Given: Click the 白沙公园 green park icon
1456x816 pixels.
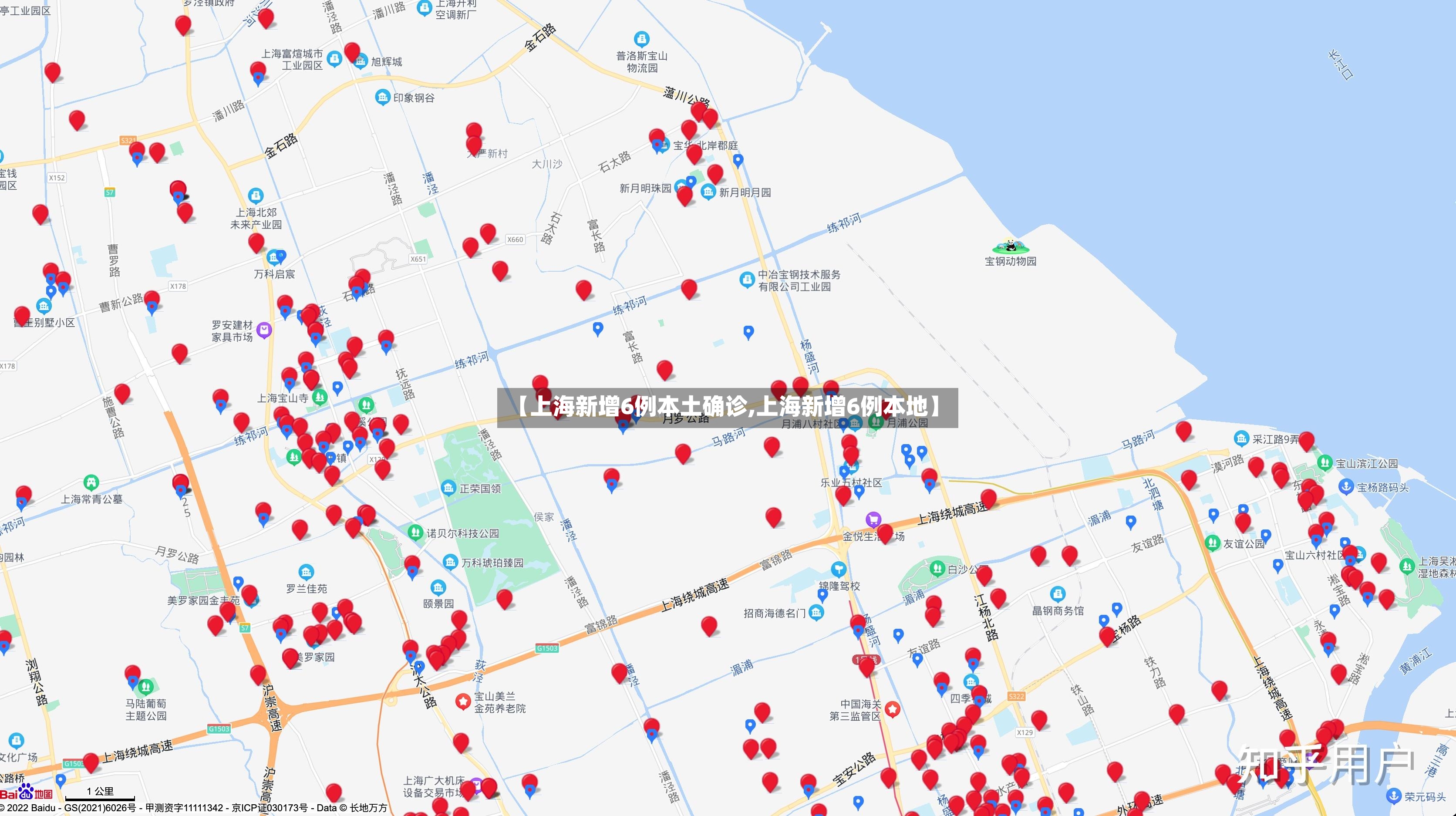Looking at the screenshot, I should coord(938,569).
